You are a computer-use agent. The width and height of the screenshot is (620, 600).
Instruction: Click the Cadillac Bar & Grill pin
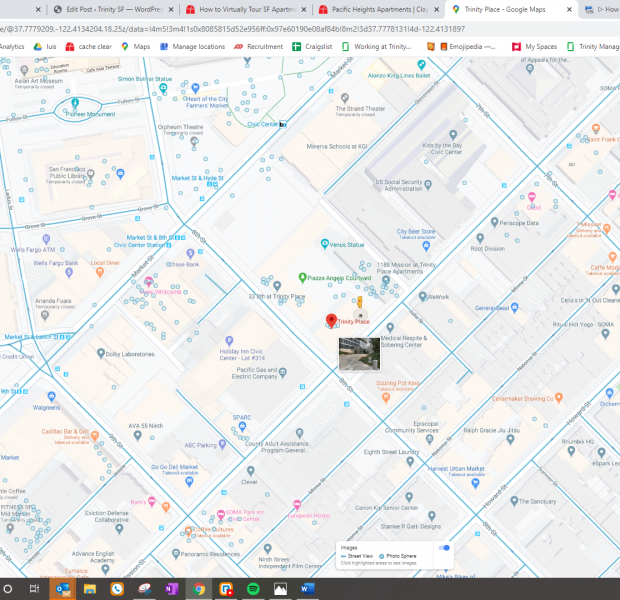95,436
